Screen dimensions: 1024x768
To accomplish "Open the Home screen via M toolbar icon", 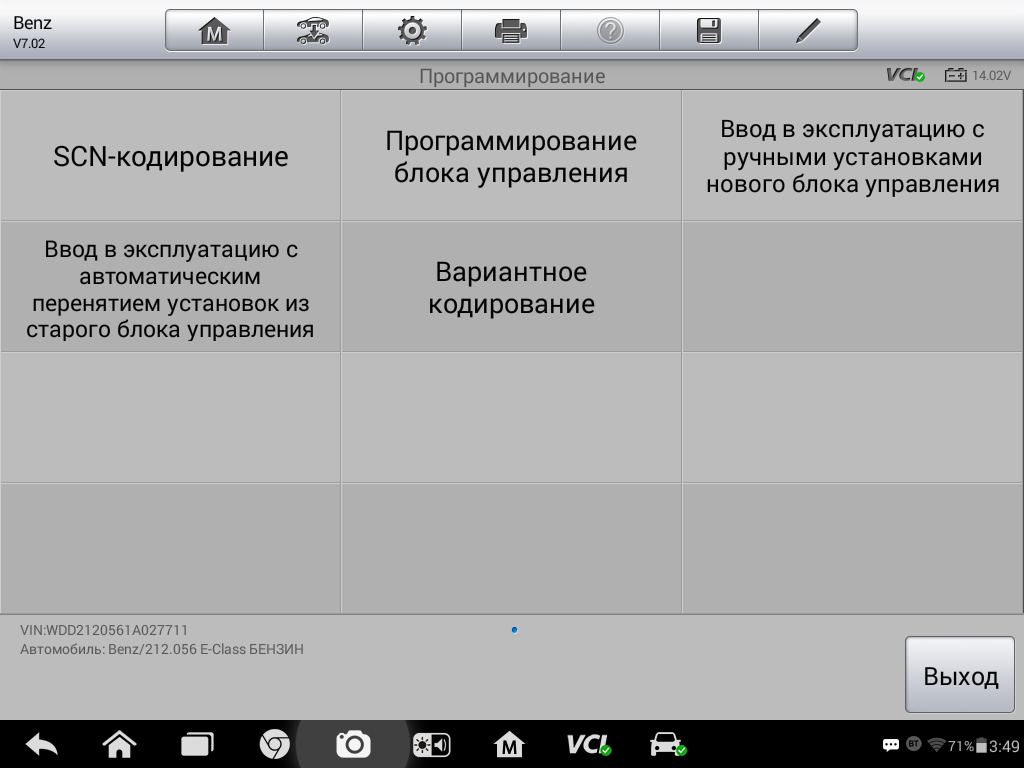I will pyautogui.click(x=213, y=29).
